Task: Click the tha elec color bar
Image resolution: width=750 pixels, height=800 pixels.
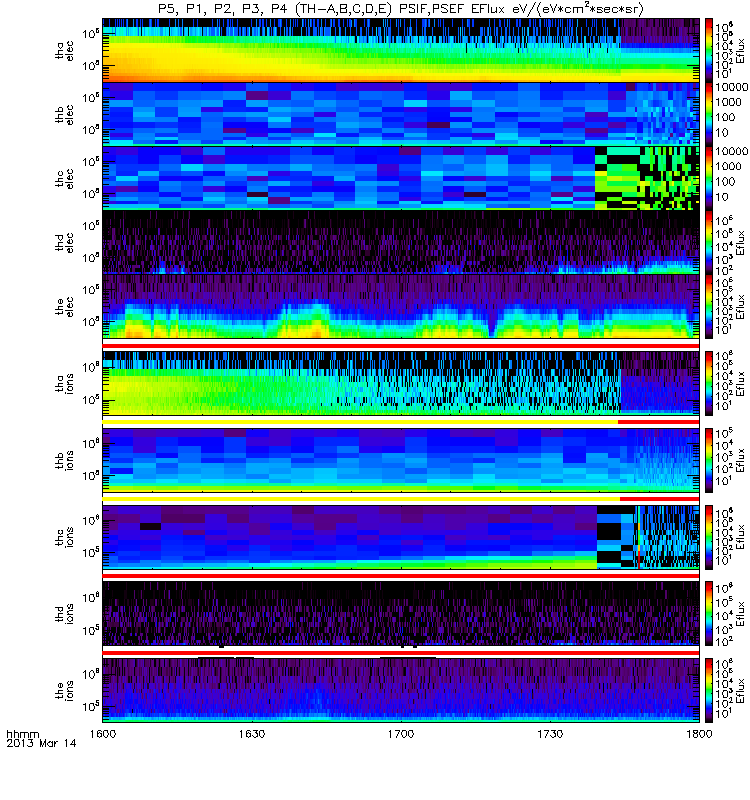Action: (709, 50)
